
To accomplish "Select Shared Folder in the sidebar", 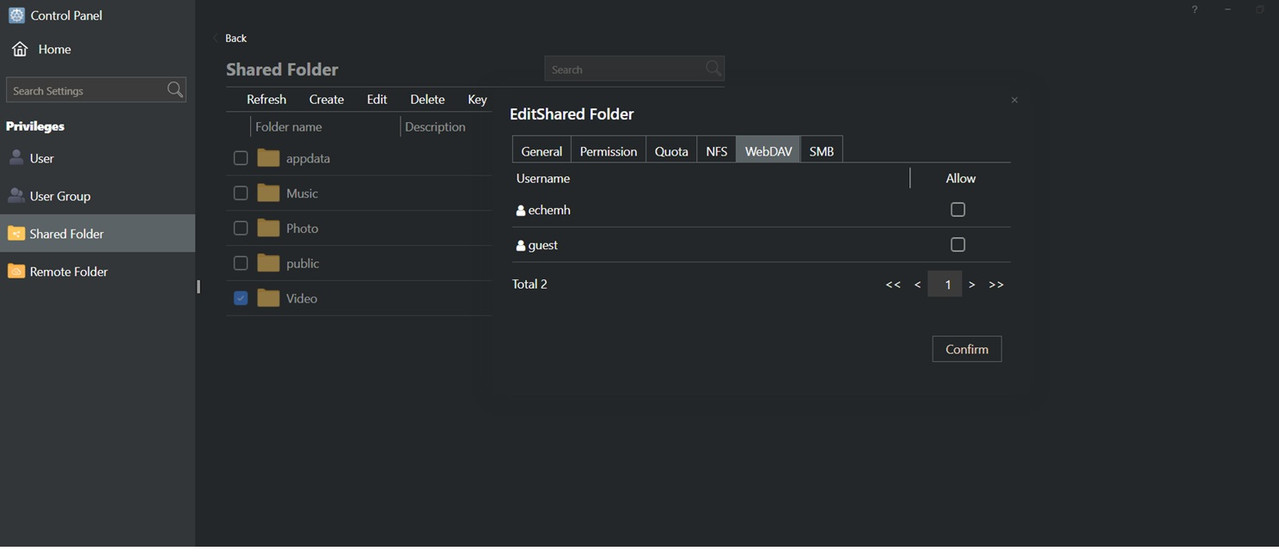I will tap(97, 233).
